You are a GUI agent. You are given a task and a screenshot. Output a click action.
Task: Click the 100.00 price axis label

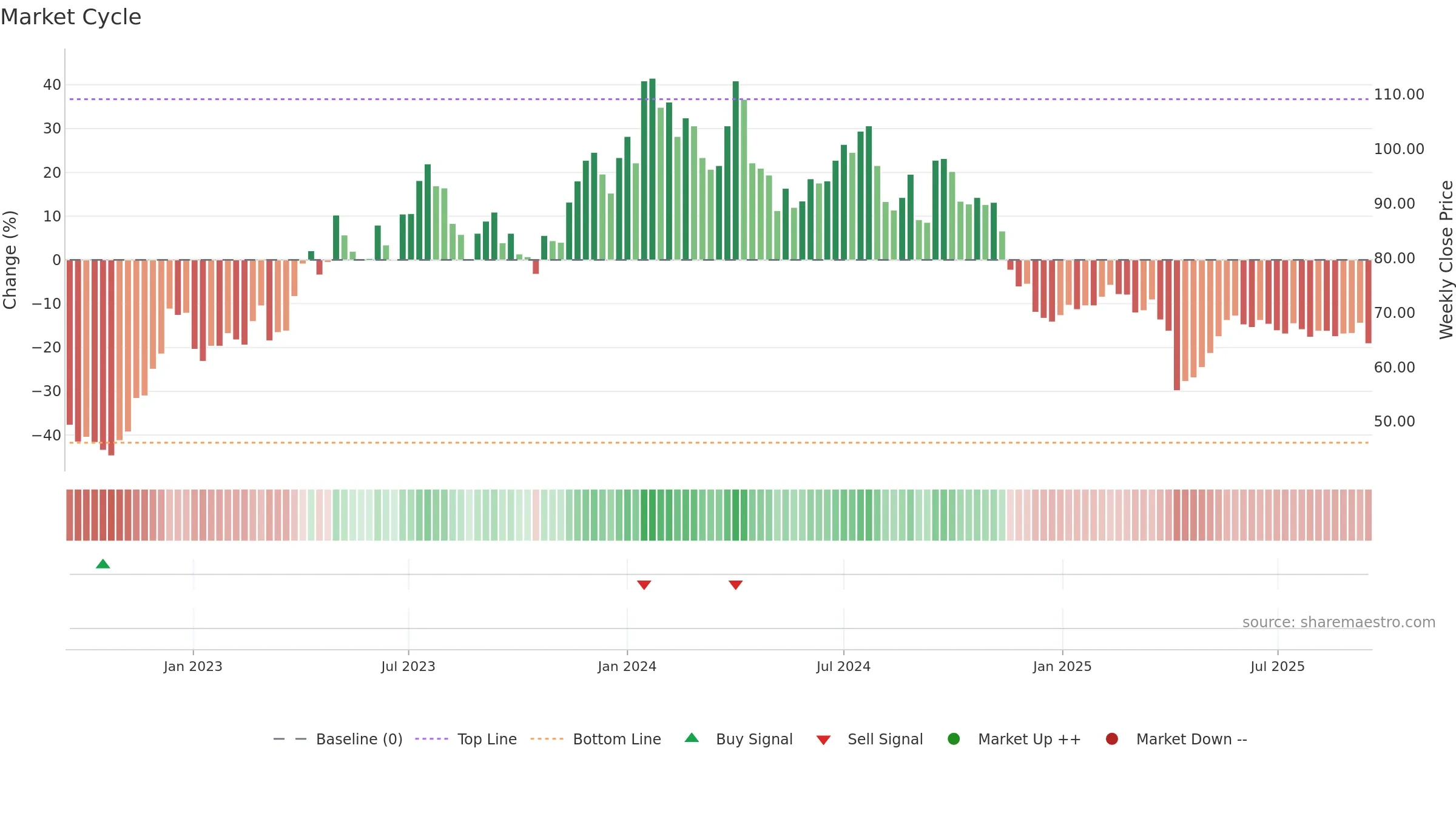pyautogui.click(x=1399, y=149)
